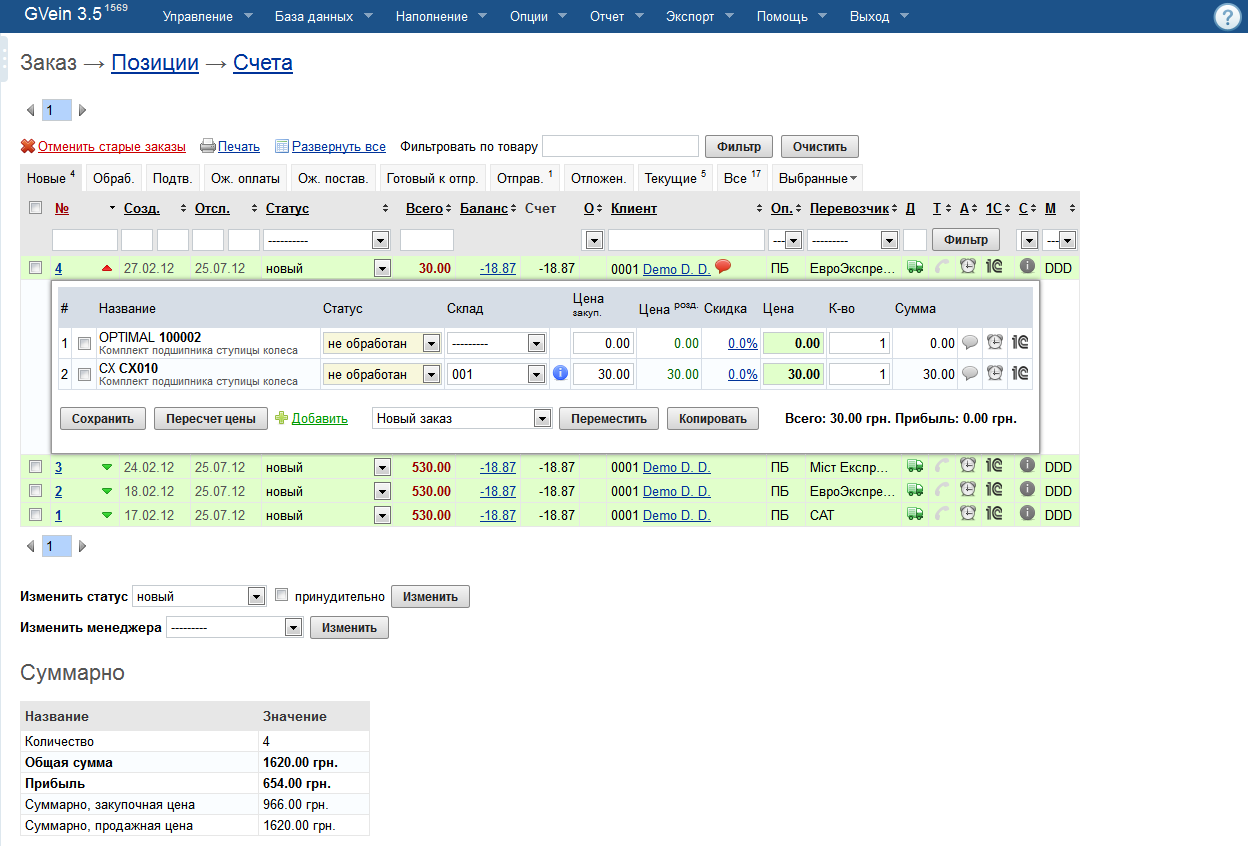Click the alarm clock icon in order 3

tap(967, 466)
